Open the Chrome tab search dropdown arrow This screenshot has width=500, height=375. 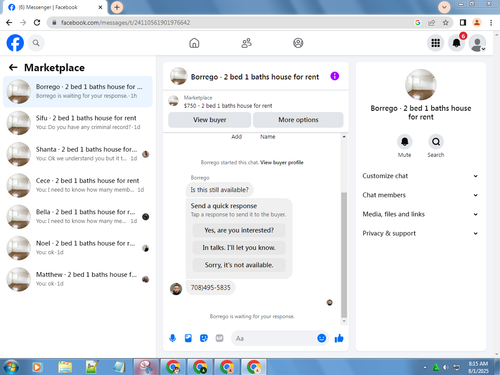click(444, 7)
